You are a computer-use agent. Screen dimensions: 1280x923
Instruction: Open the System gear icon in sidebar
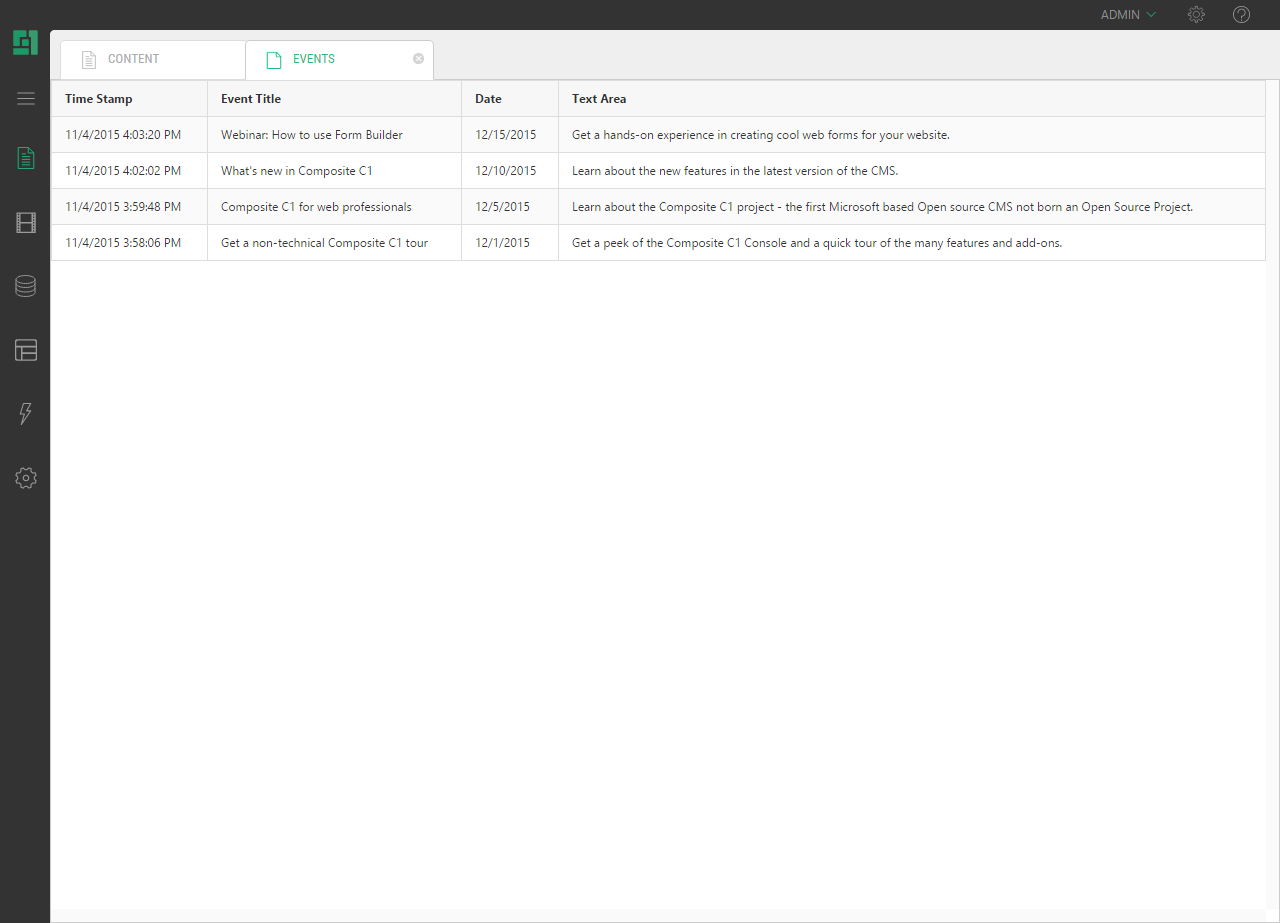click(26, 478)
